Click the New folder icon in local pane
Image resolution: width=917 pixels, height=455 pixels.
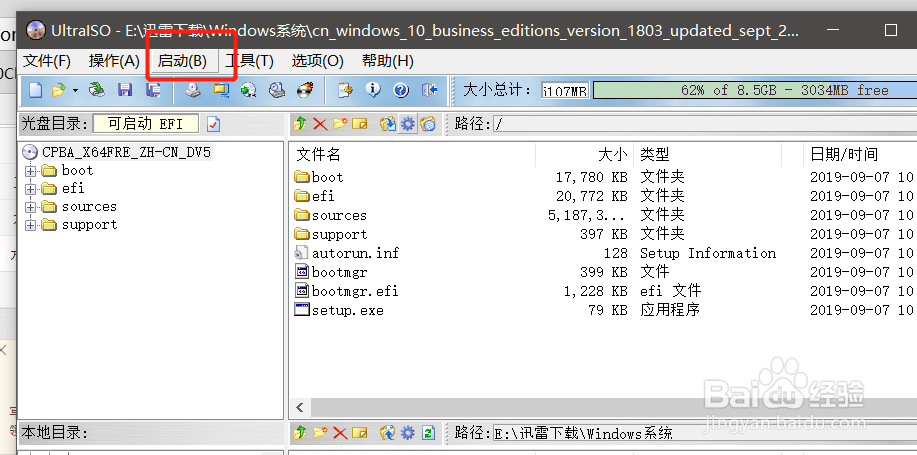tap(320, 433)
